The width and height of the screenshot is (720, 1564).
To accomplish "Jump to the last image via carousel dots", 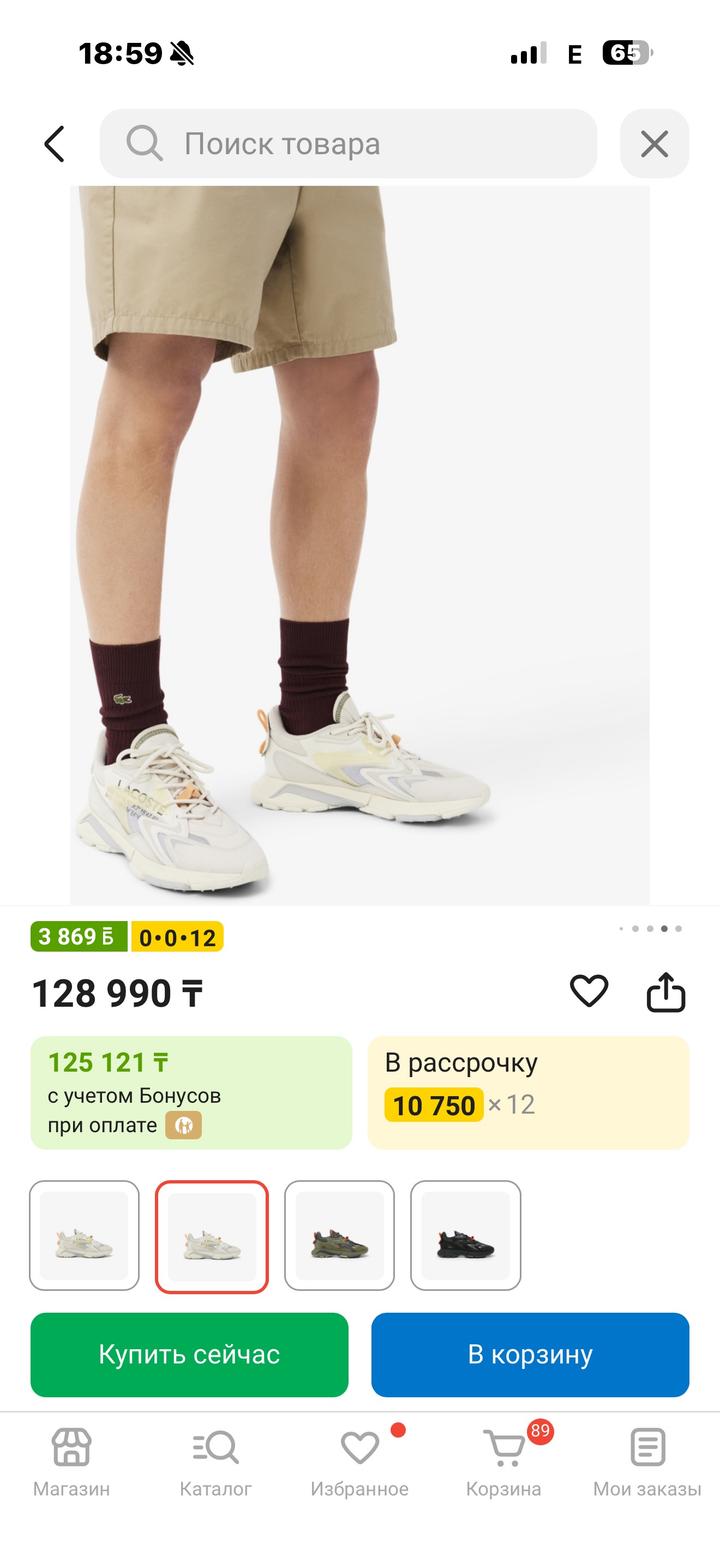I will (679, 928).
